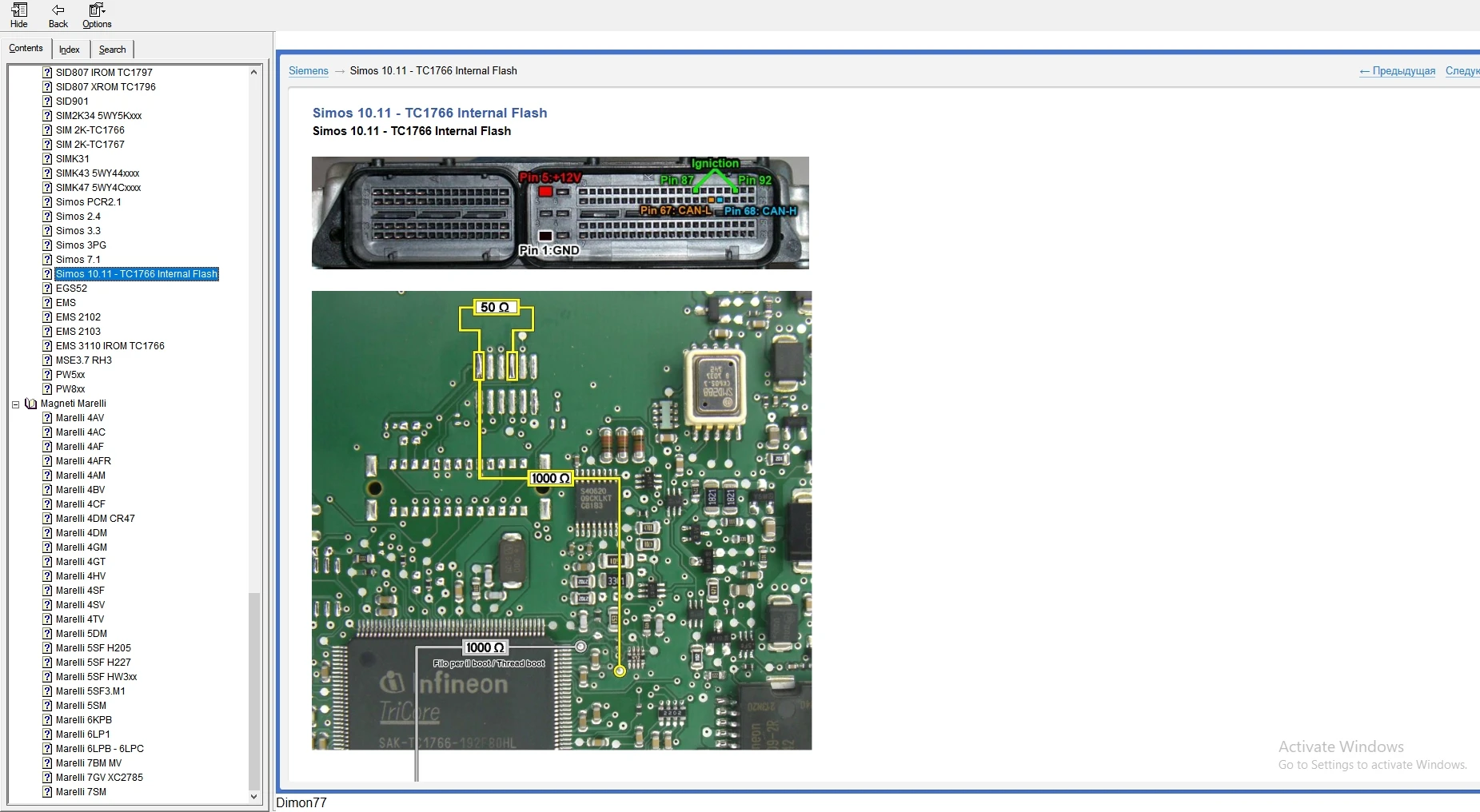Open the EMS 2103 topic

(78, 332)
